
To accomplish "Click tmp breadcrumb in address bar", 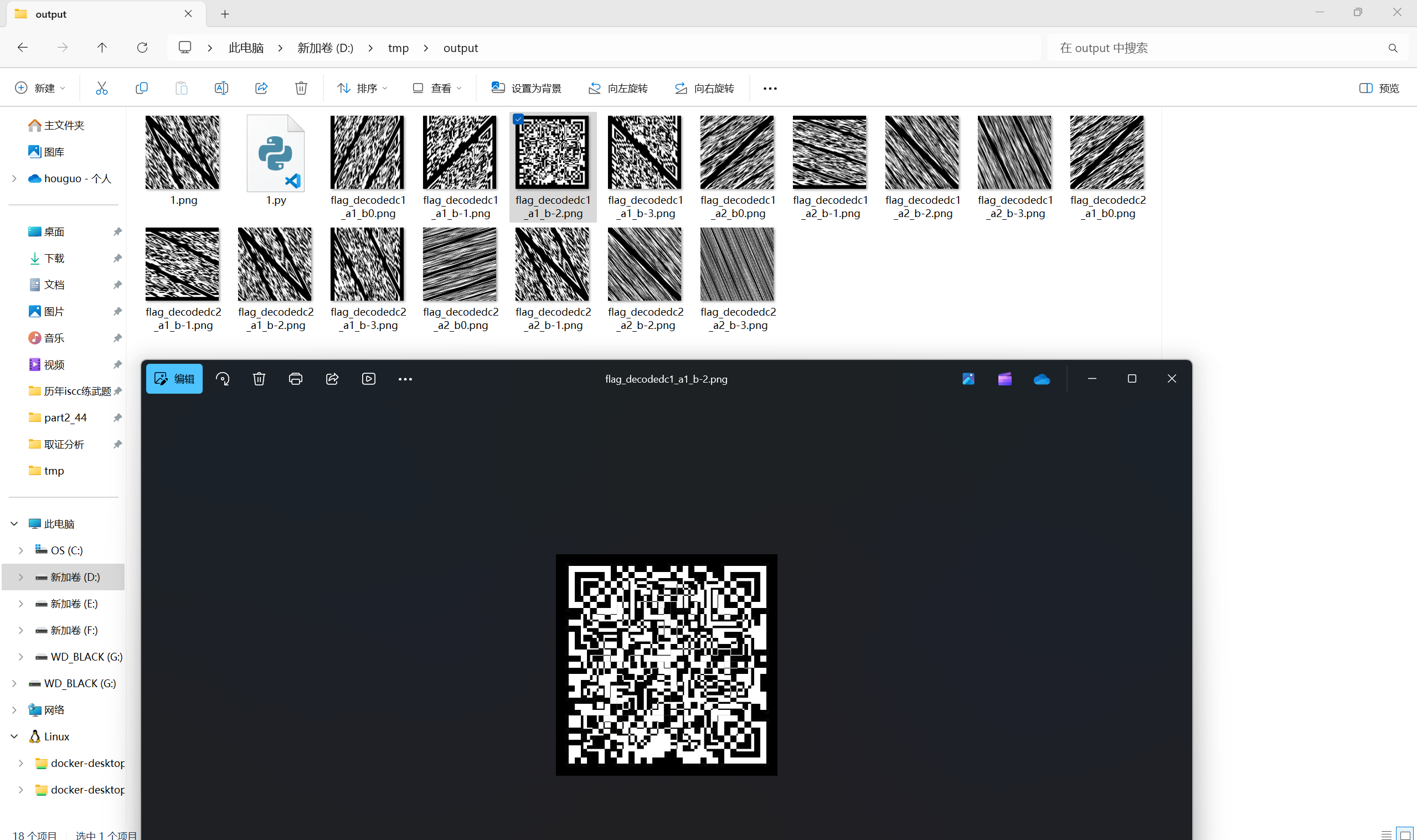I will click(398, 48).
